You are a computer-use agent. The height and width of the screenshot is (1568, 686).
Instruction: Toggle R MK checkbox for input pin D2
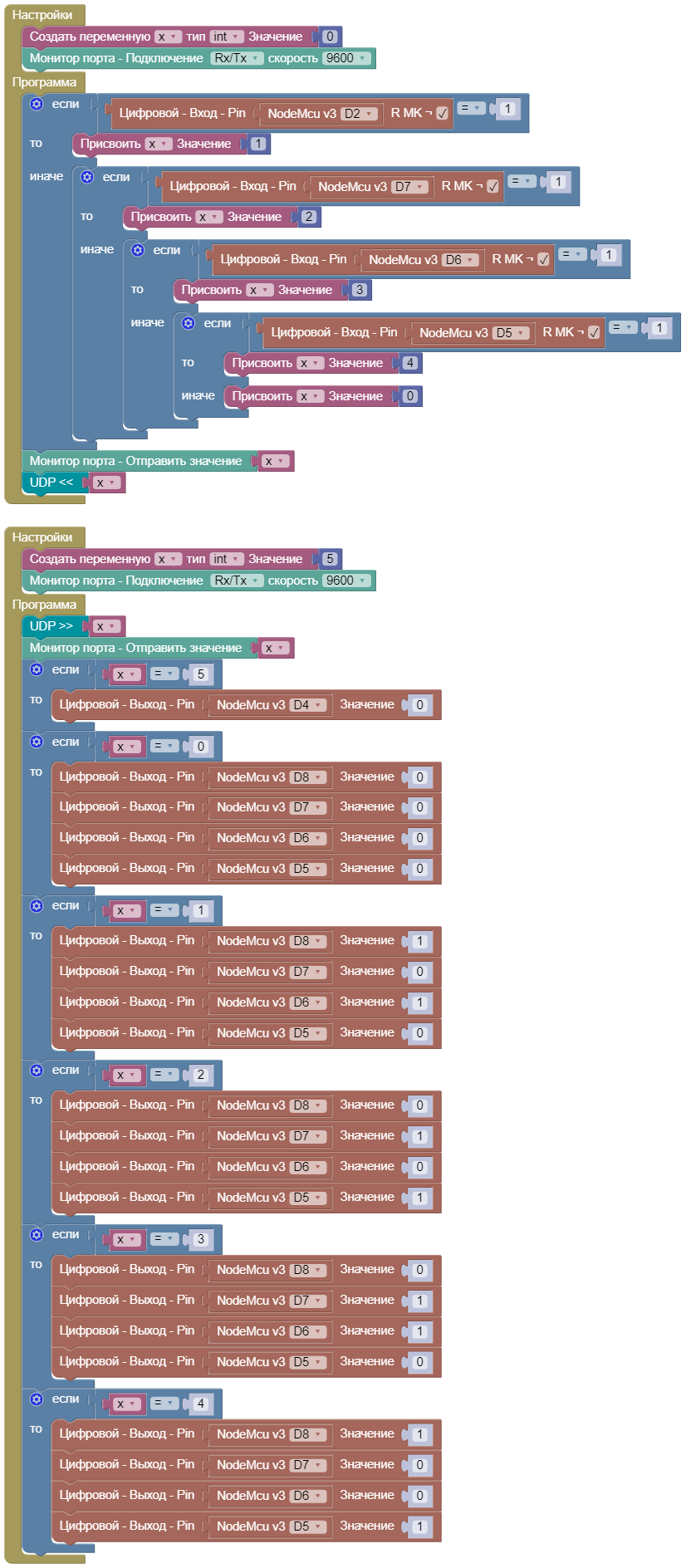click(x=442, y=114)
